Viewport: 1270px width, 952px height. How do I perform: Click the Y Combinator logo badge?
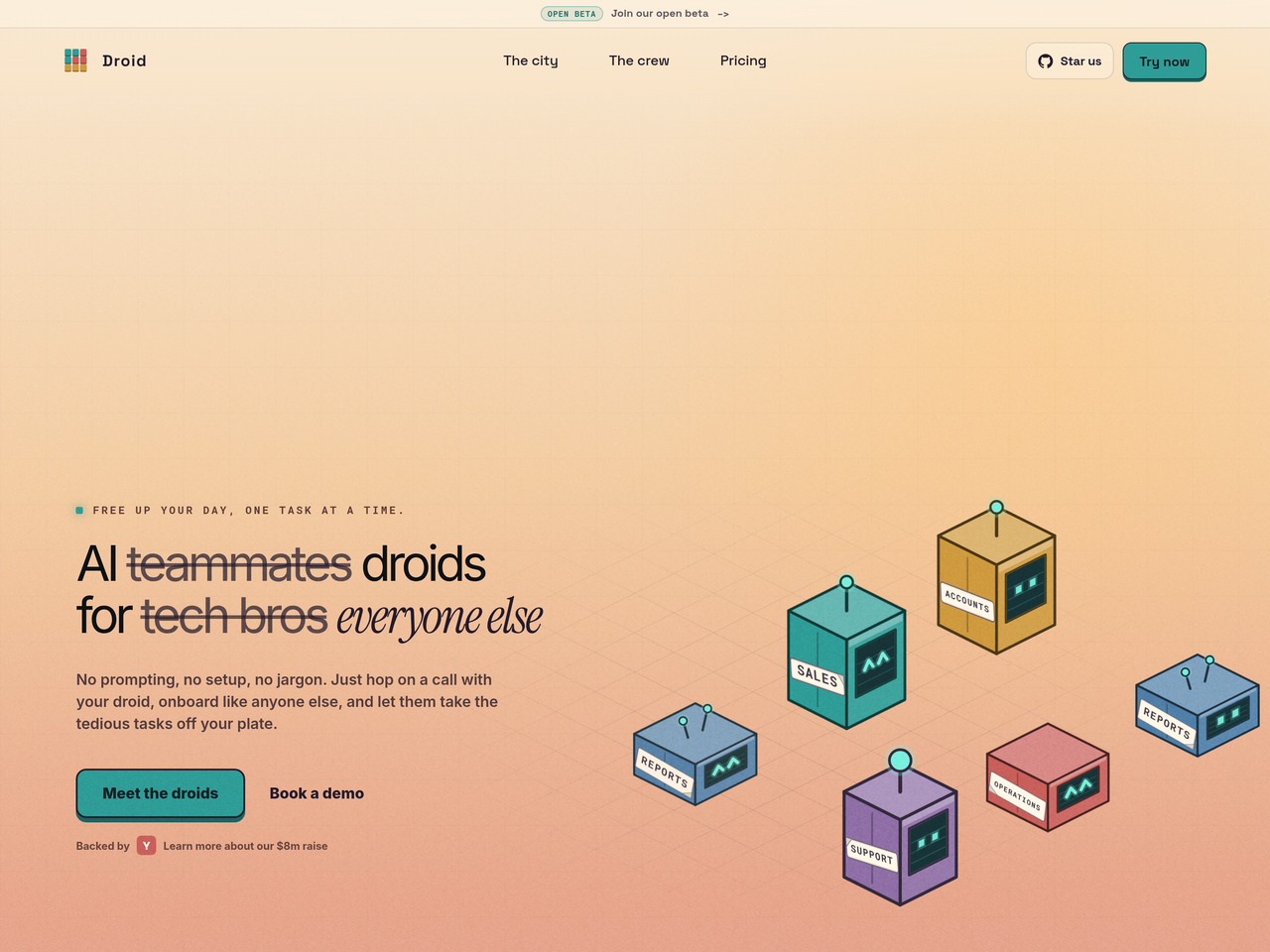[146, 846]
